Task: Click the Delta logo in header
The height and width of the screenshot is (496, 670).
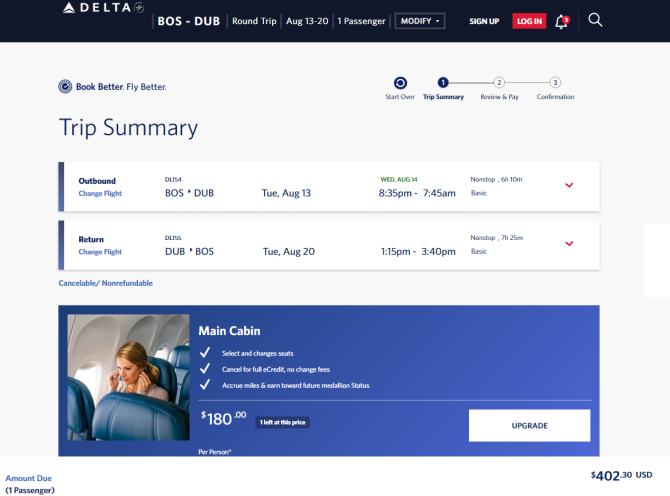Action: [103, 8]
